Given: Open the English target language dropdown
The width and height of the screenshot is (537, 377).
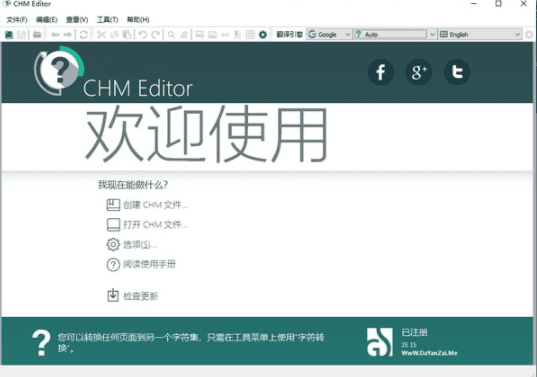Looking at the screenshot, I should [x=480, y=35].
